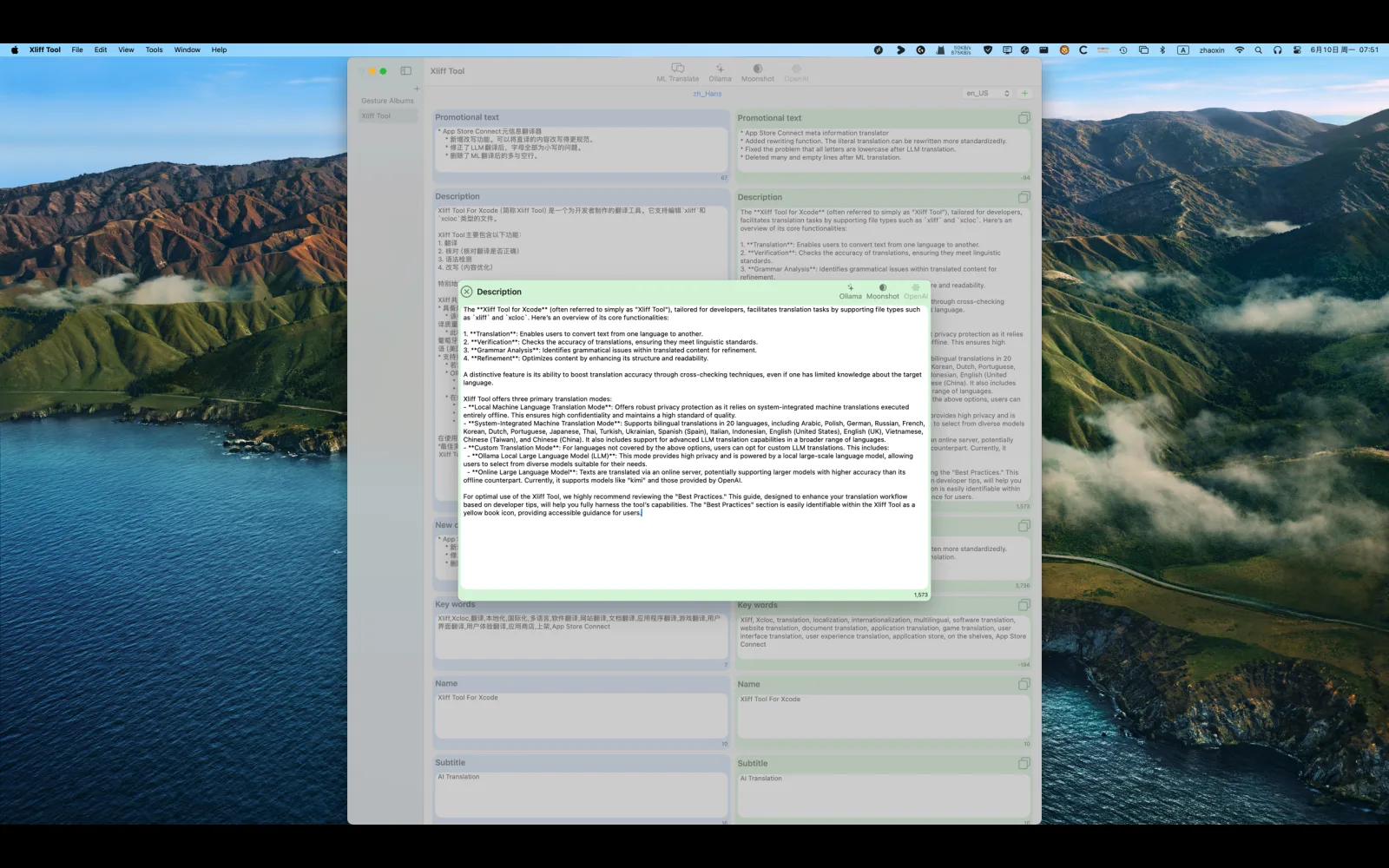Open the Tools menu
1389x868 pixels.
154,49
